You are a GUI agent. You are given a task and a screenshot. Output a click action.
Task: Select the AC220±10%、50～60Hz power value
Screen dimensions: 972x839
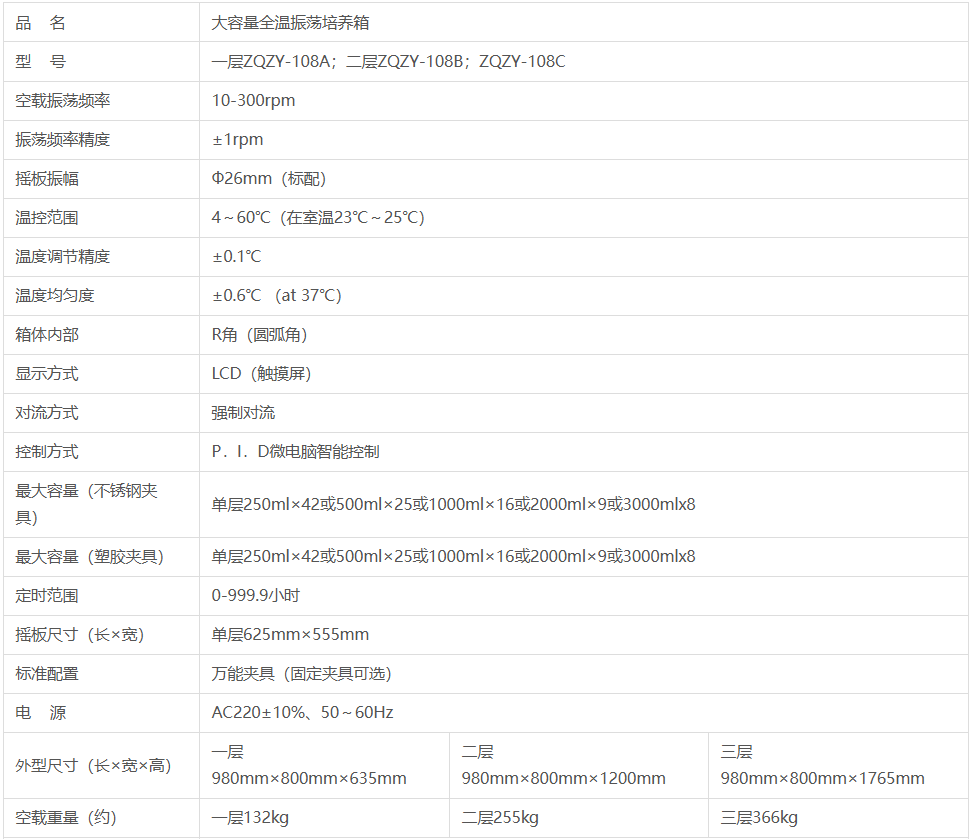(x=302, y=712)
